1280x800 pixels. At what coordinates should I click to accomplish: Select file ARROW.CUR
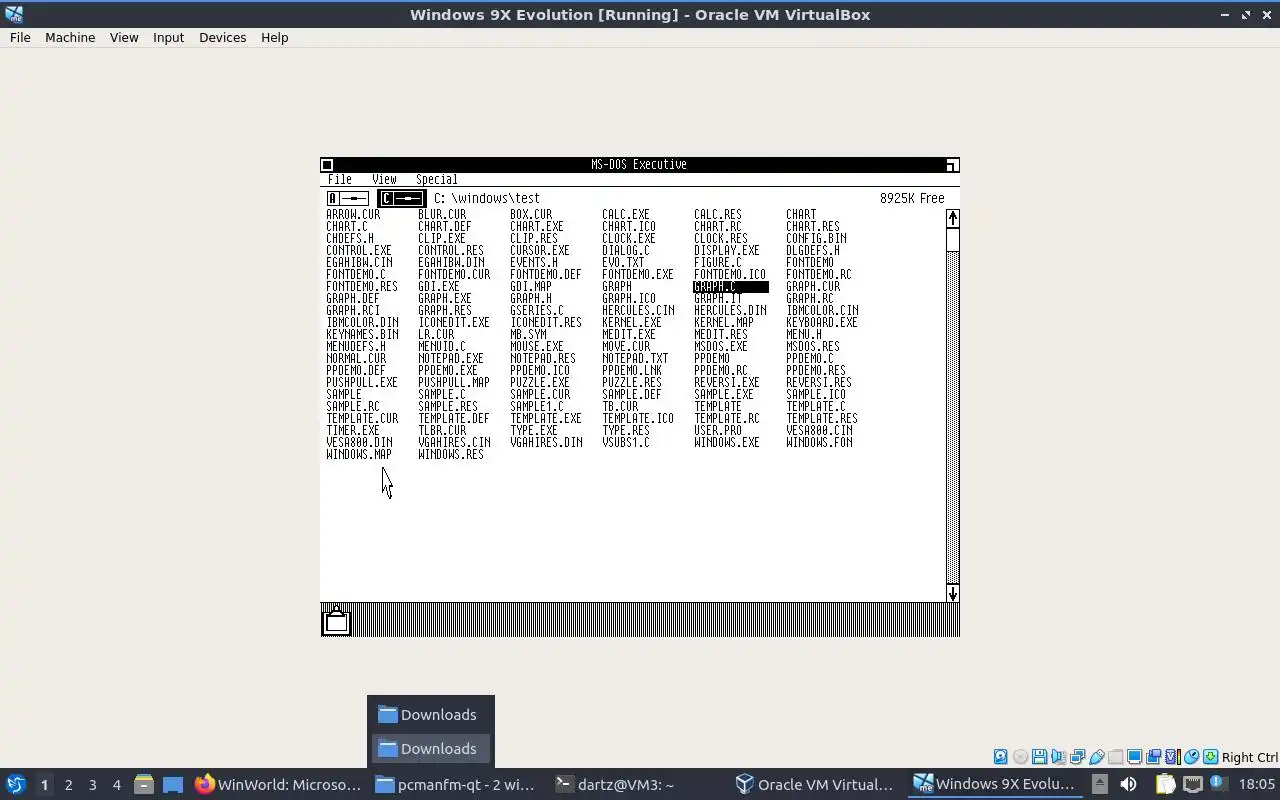(x=353, y=214)
